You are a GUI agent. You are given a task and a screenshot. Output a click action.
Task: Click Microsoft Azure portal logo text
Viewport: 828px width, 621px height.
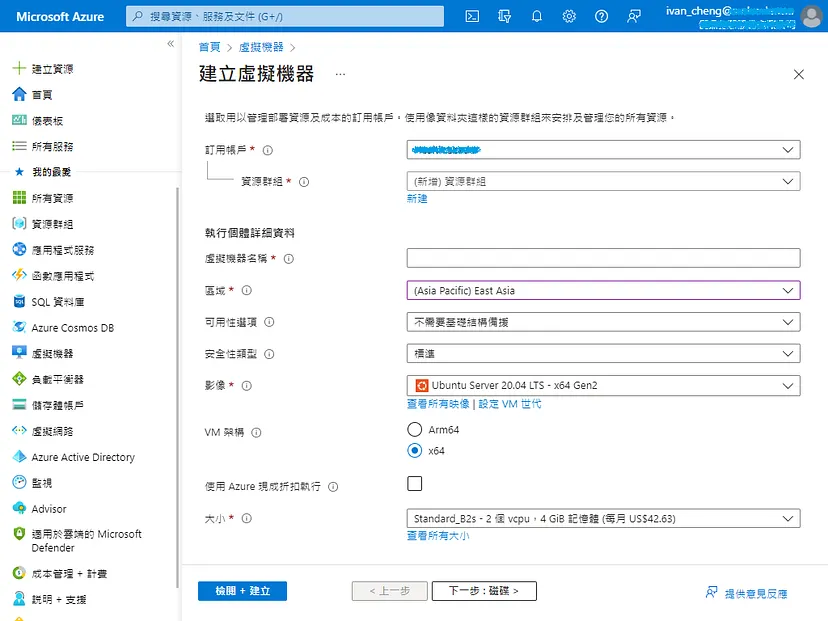pos(60,16)
